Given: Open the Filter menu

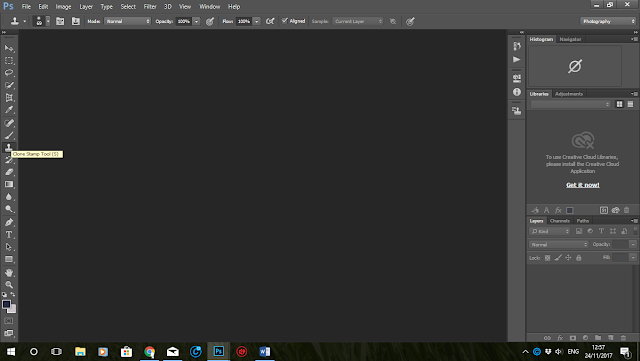Looking at the screenshot, I should click(150, 7).
